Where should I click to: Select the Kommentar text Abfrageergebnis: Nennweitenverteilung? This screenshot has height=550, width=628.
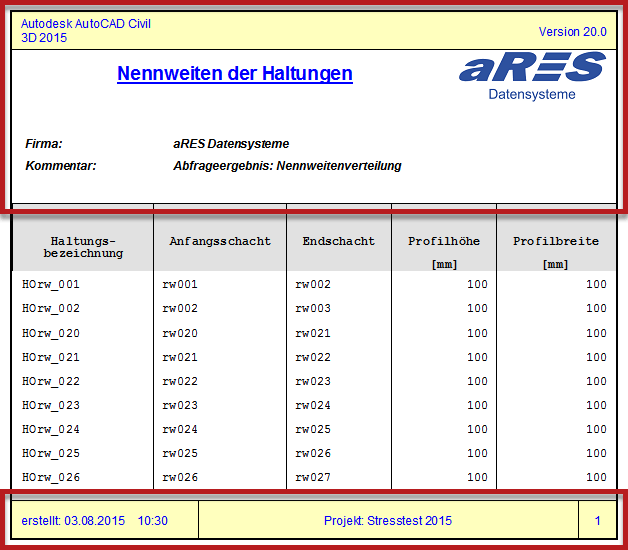[x=287, y=166]
